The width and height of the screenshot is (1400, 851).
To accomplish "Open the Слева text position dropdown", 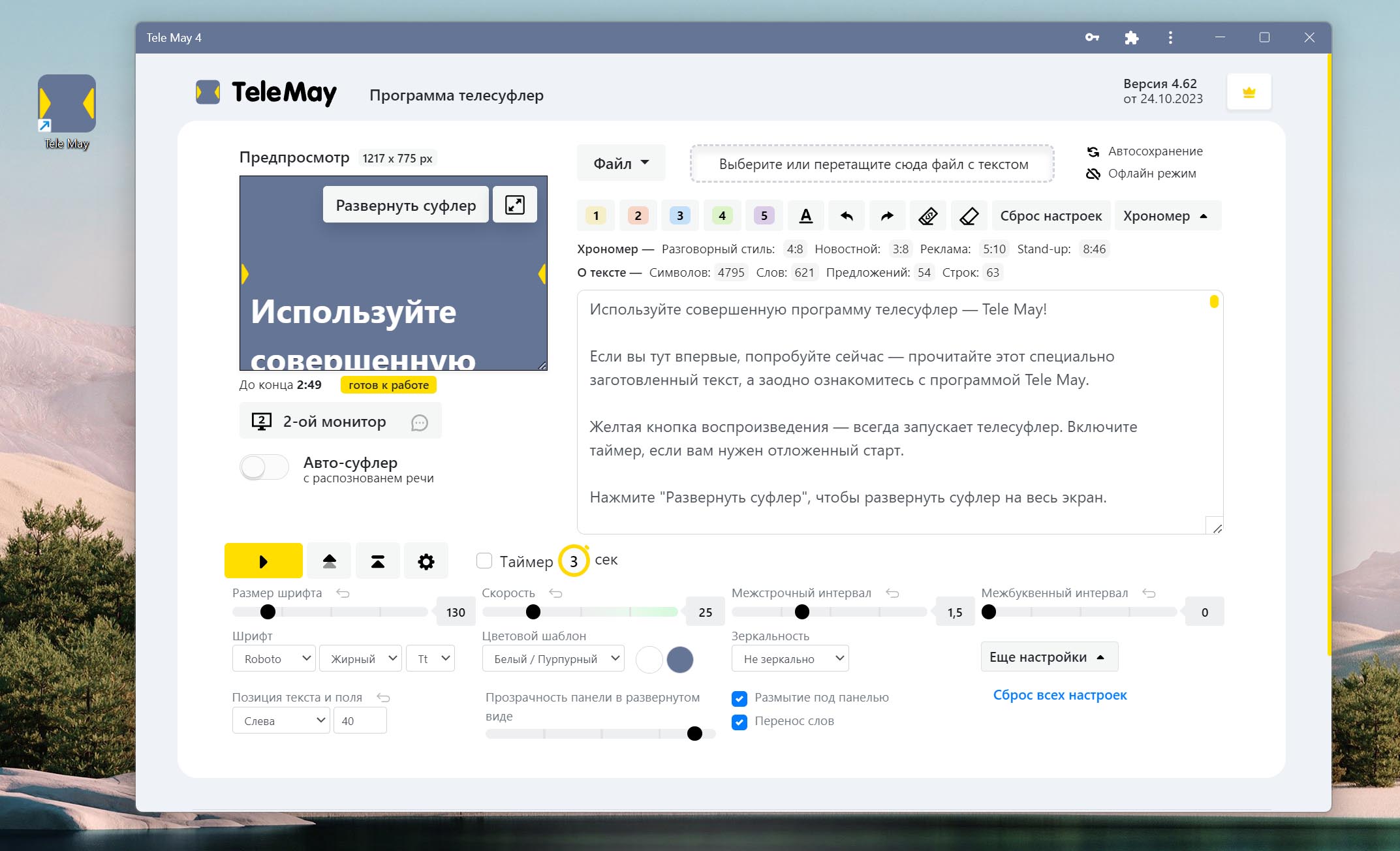I will pyautogui.click(x=281, y=720).
